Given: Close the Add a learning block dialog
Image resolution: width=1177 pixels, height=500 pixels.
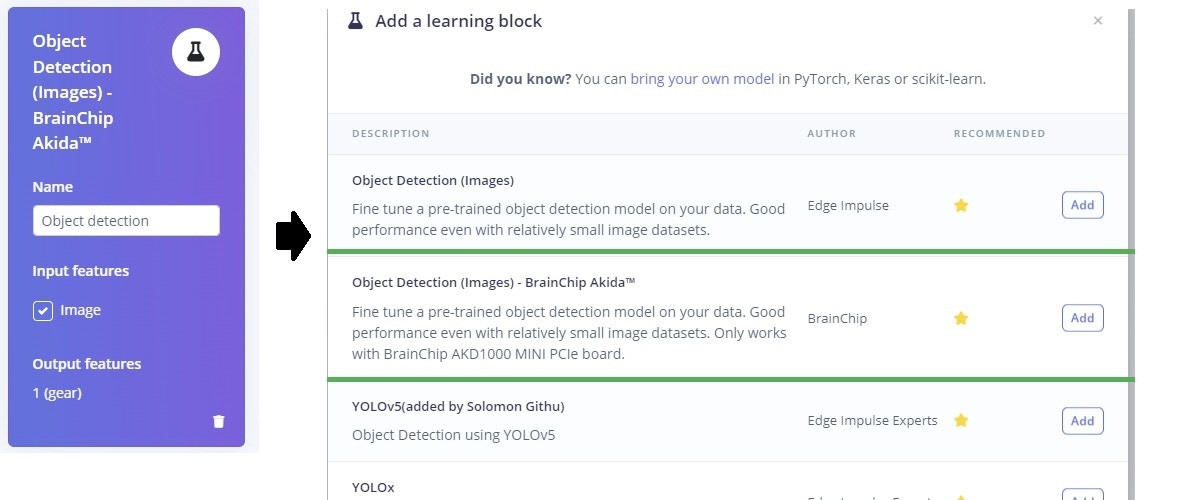Looking at the screenshot, I should (x=1098, y=21).
